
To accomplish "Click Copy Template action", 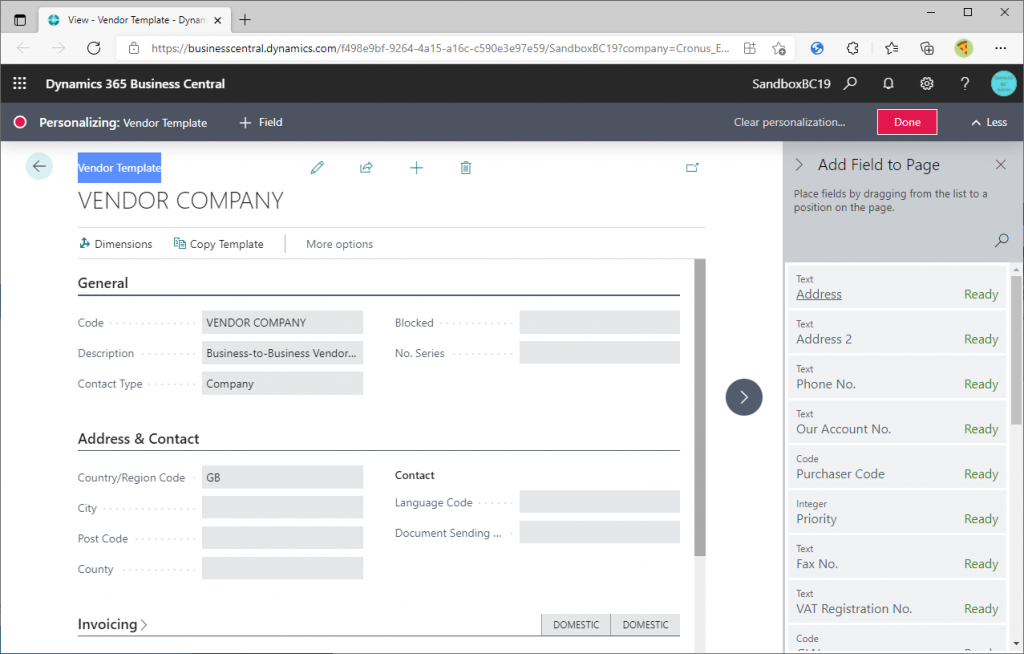I will tap(219, 244).
